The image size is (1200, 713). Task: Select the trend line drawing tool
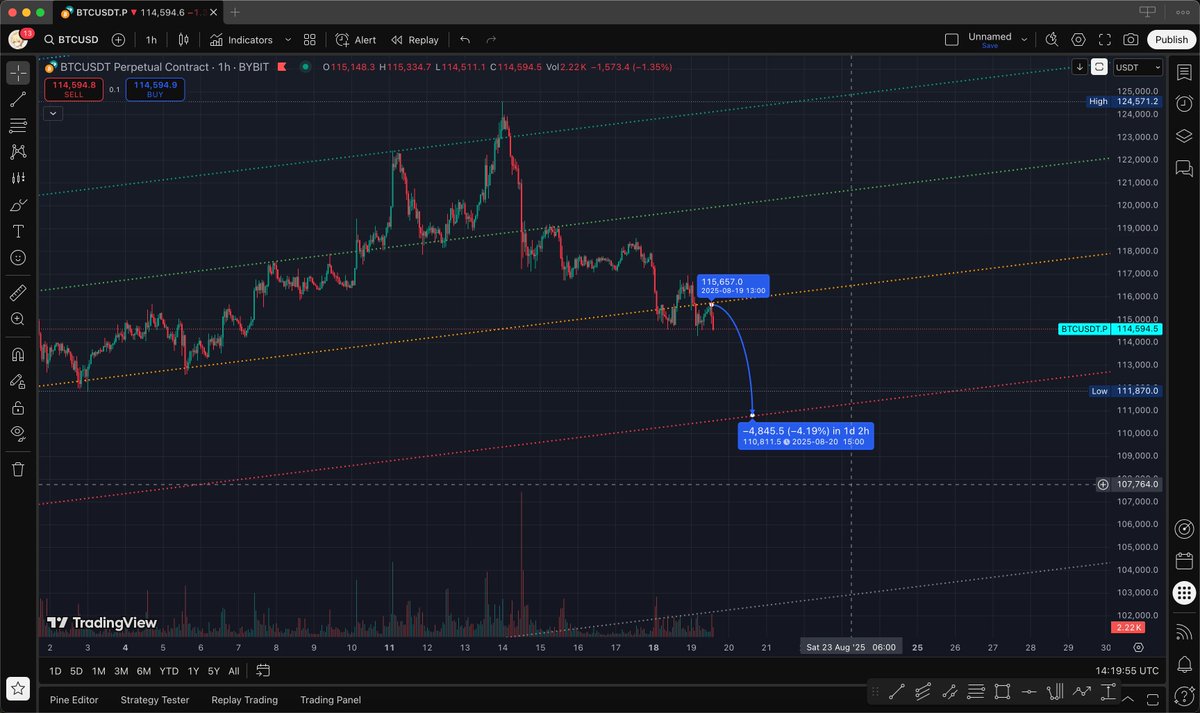pyautogui.click(x=18, y=99)
